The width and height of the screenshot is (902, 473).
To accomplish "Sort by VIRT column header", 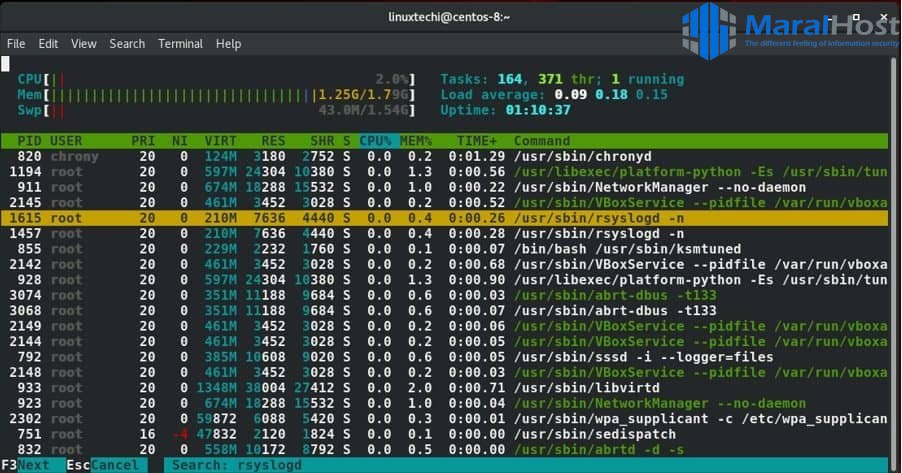I will 220,141.
